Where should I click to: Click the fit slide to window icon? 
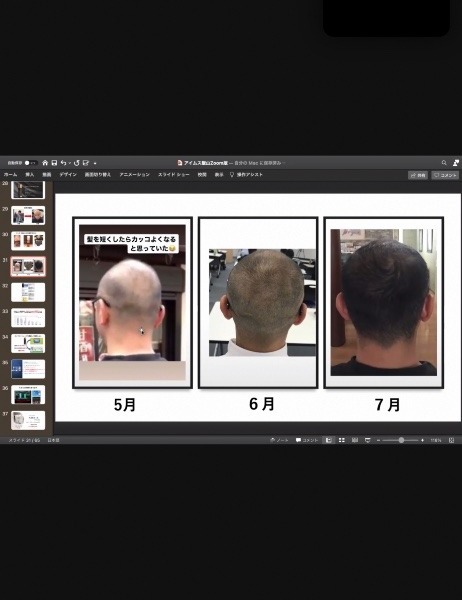pos(452,440)
